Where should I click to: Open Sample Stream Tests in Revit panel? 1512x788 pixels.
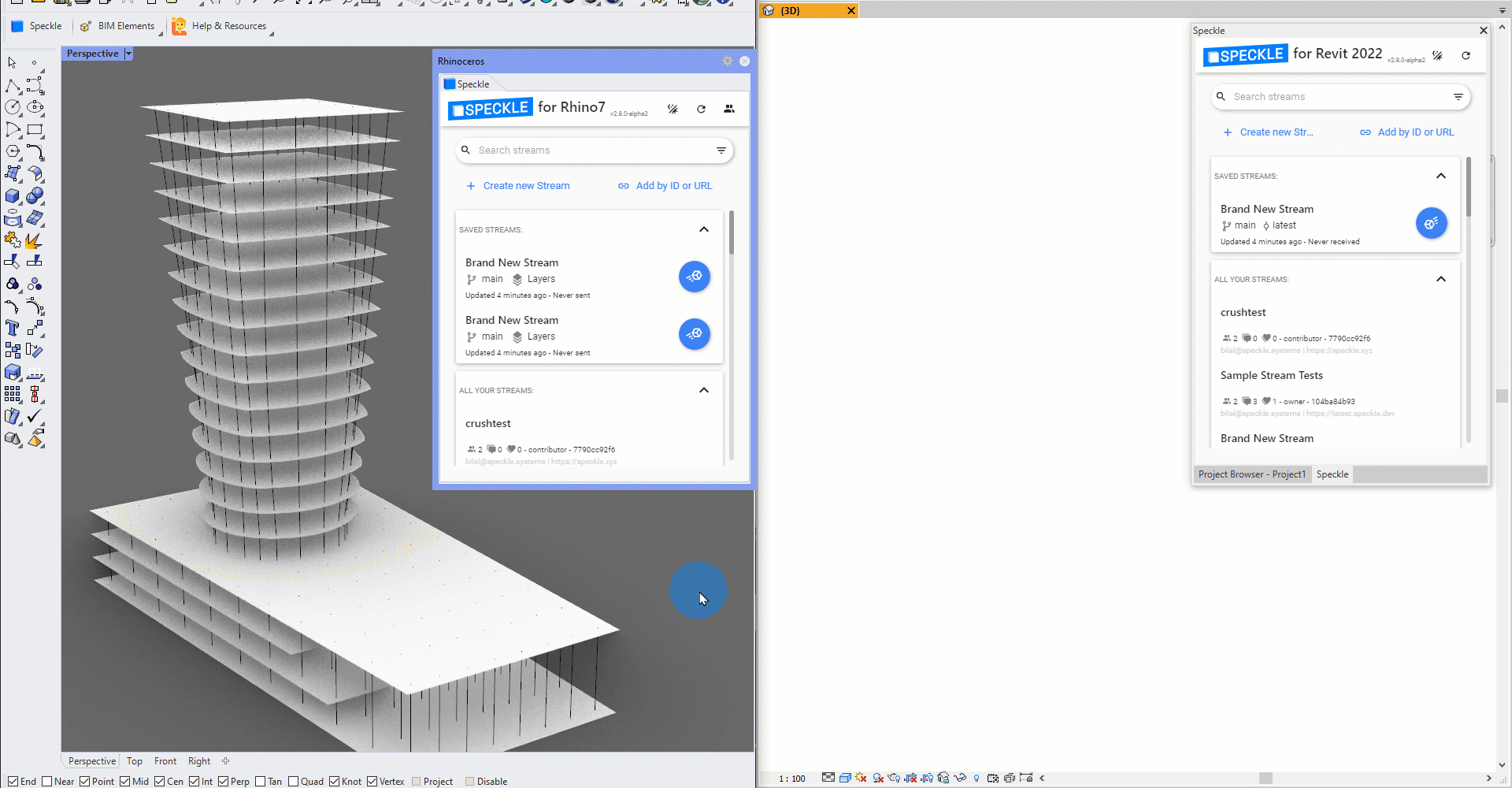coord(1334,392)
